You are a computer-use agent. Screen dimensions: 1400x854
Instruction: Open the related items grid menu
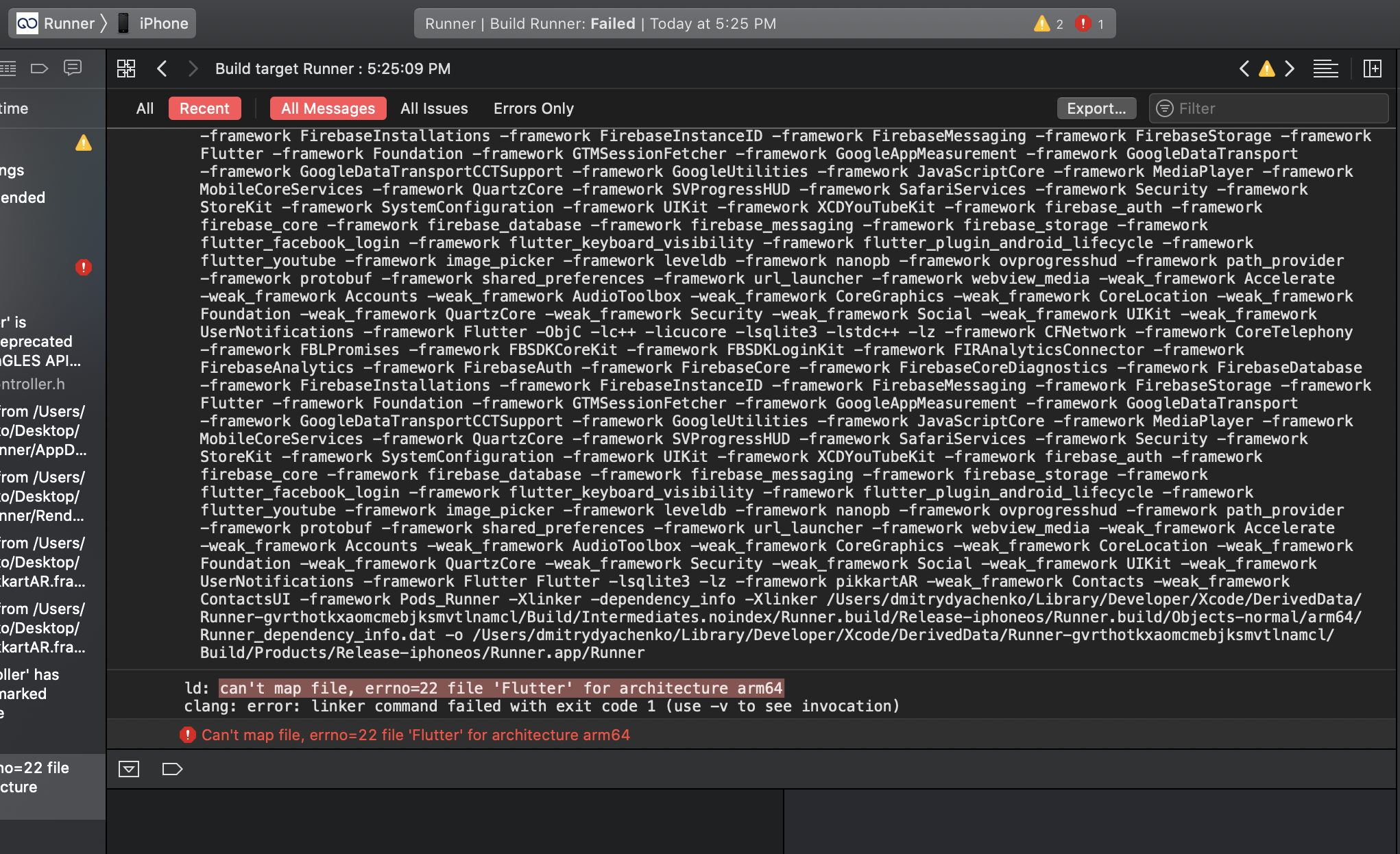(126, 69)
